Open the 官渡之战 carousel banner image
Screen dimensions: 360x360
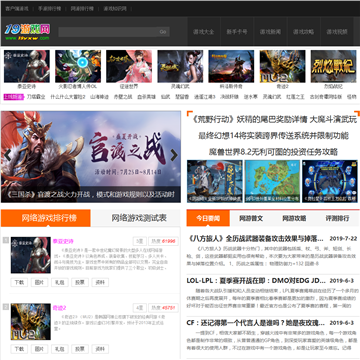point(91,157)
